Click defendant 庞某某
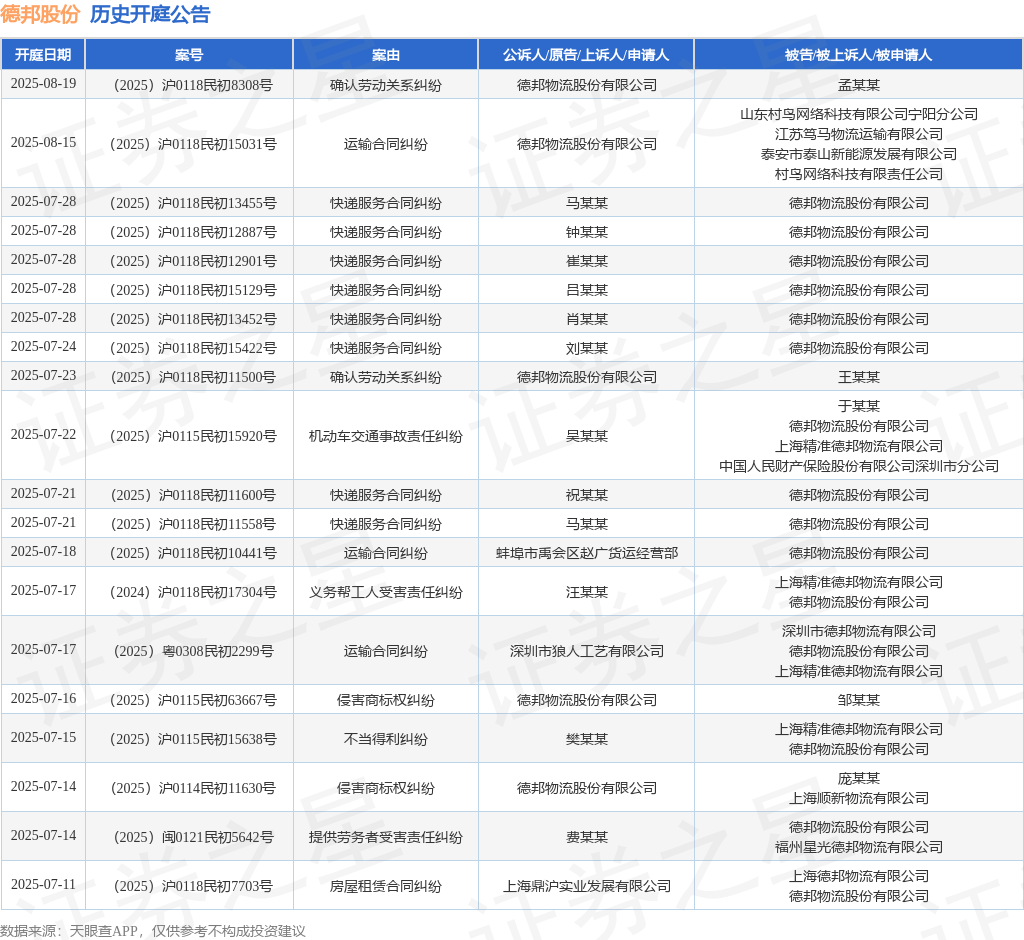 859,778
